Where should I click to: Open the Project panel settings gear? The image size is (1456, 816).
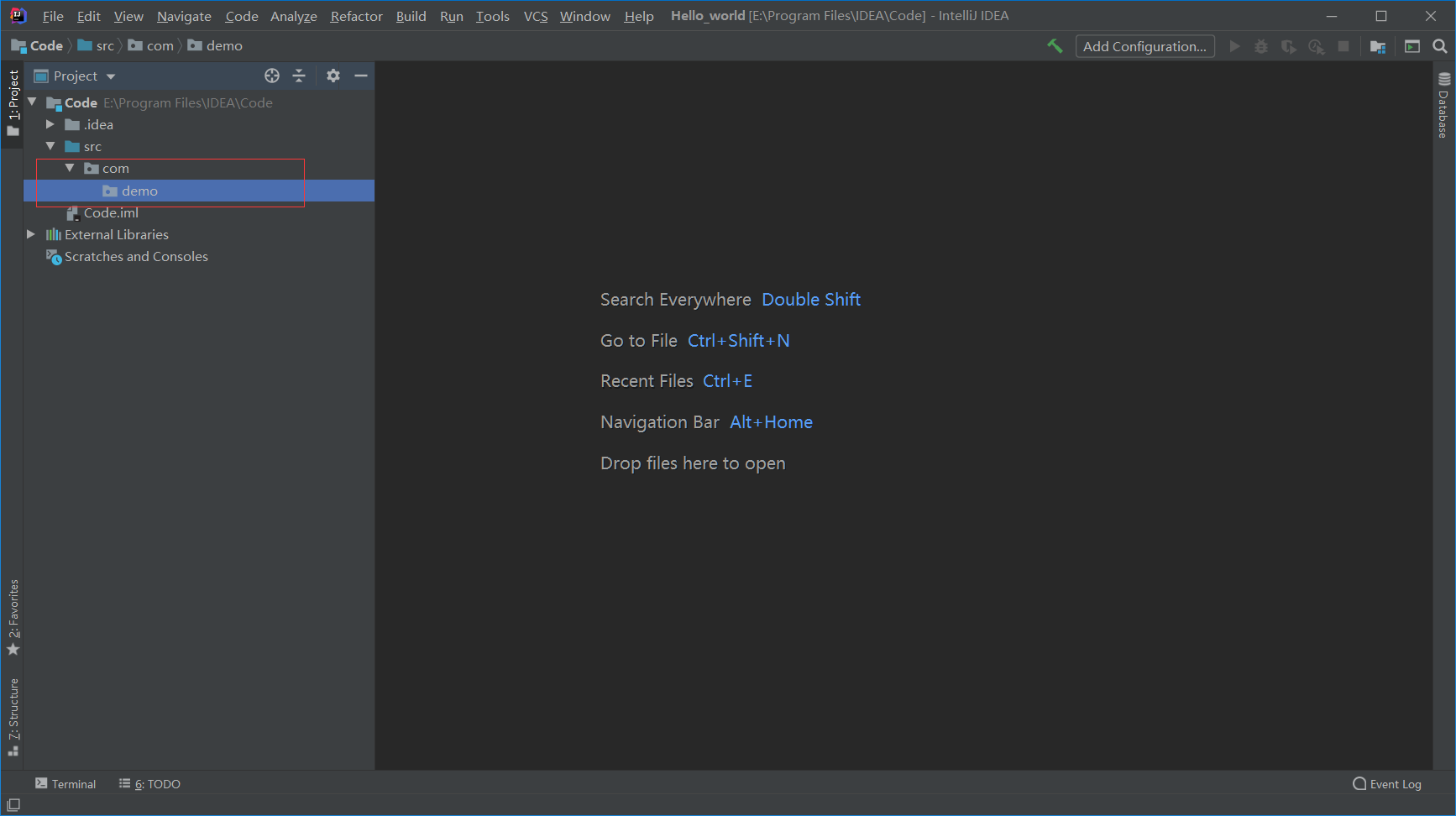[x=333, y=76]
